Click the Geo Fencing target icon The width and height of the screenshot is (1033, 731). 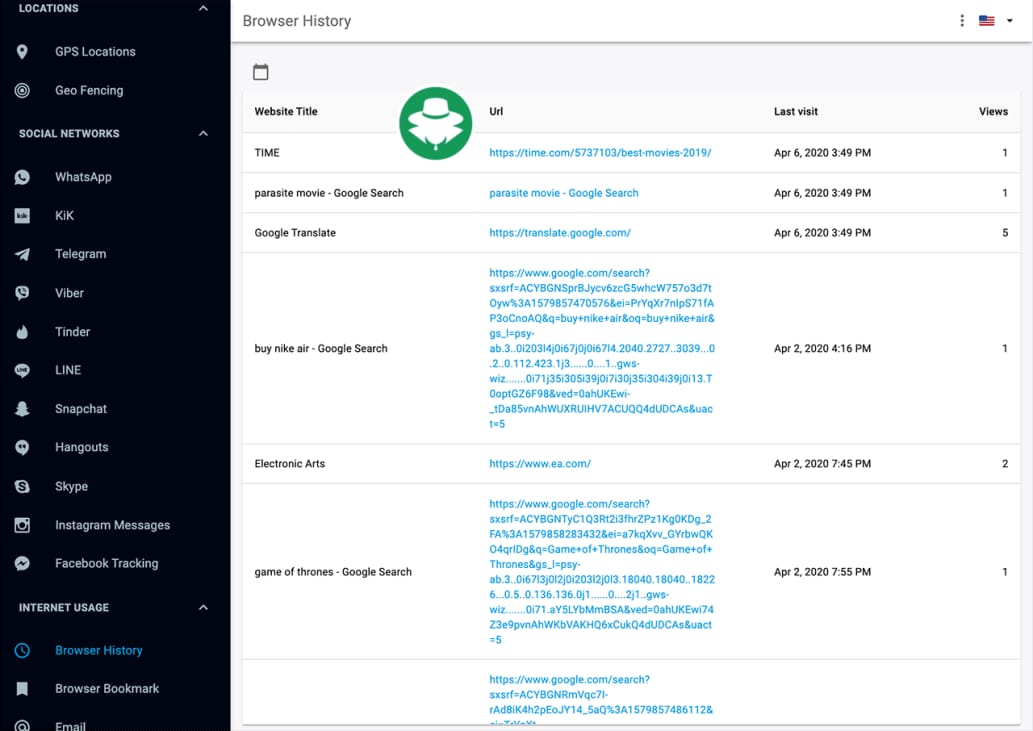[x=22, y=90]
